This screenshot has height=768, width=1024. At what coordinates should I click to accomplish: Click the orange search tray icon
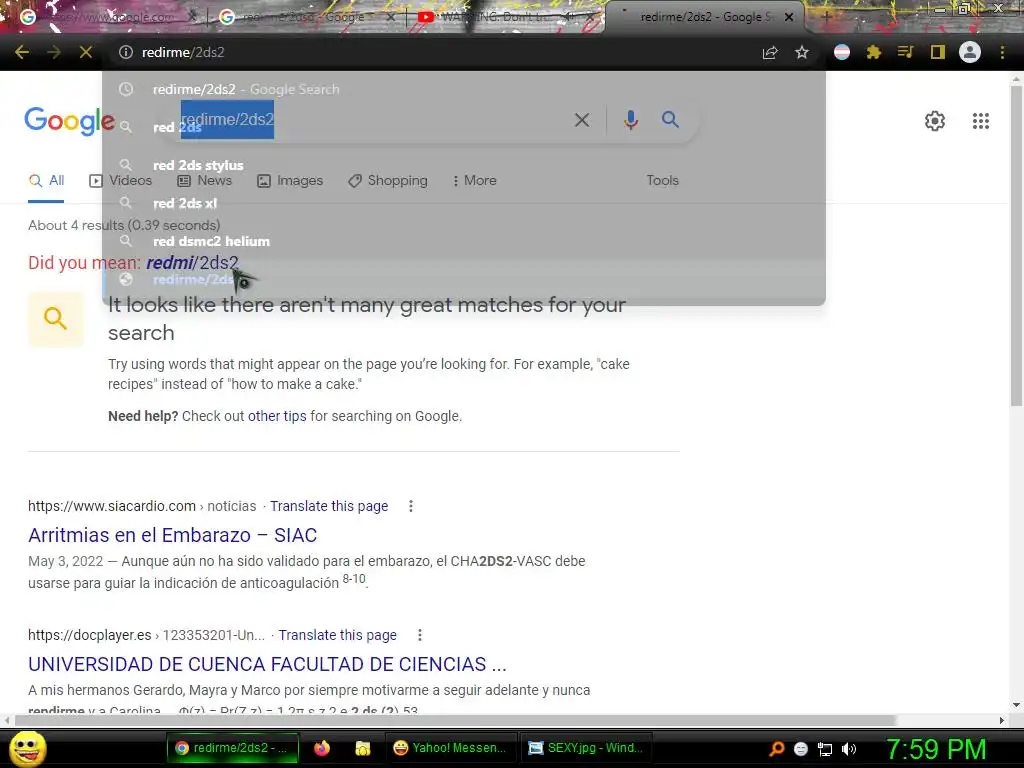(x=776, y=749)
